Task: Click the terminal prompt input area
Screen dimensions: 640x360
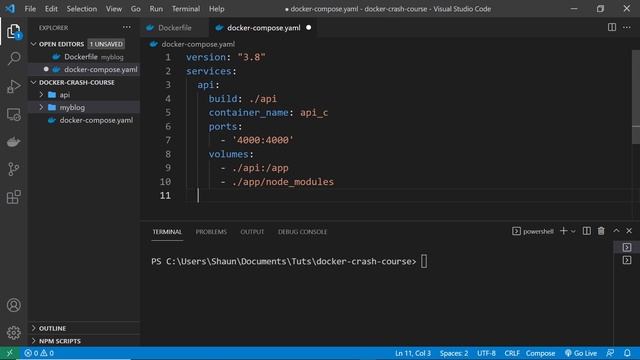Action: (424, 261)
